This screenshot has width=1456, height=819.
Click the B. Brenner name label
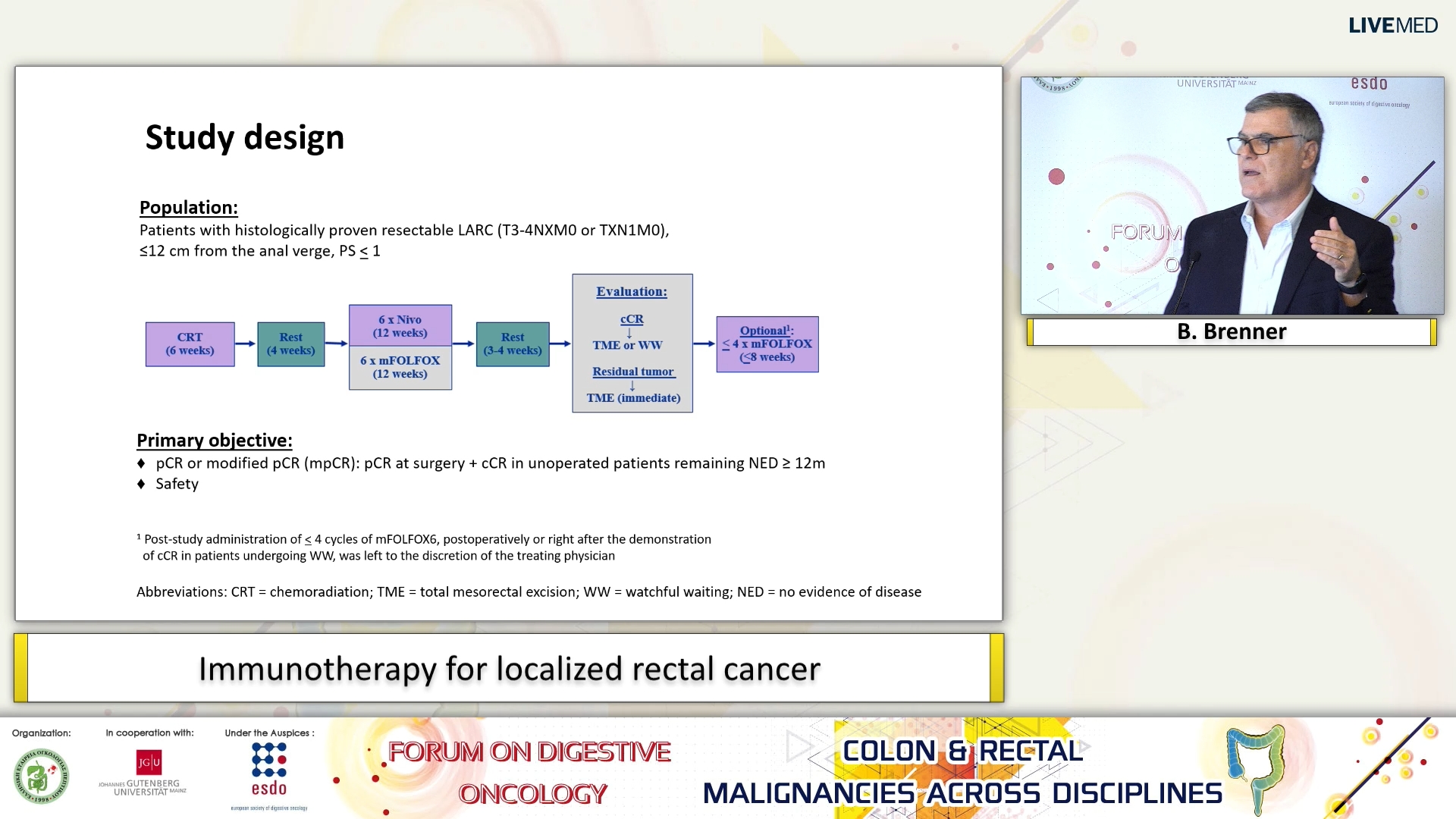point(1232,332)
